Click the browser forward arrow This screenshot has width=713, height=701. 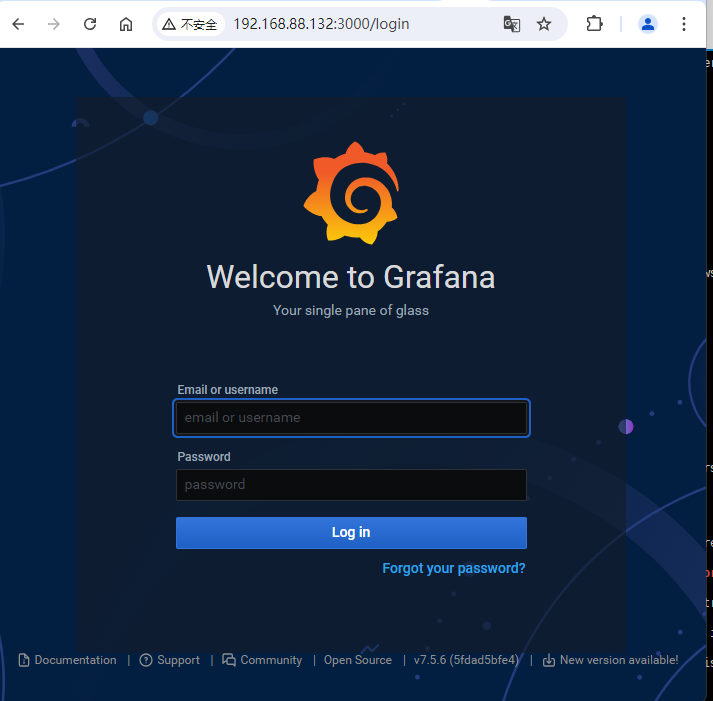[54, 24]
